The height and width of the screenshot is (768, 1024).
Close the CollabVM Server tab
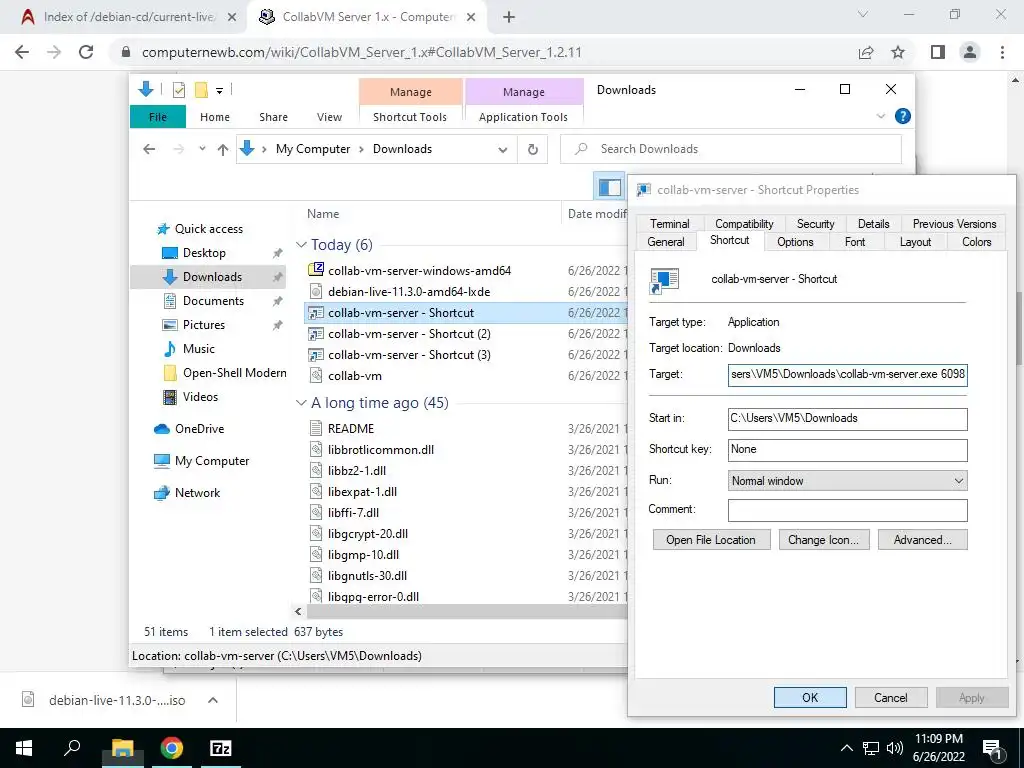coord(472,17)
